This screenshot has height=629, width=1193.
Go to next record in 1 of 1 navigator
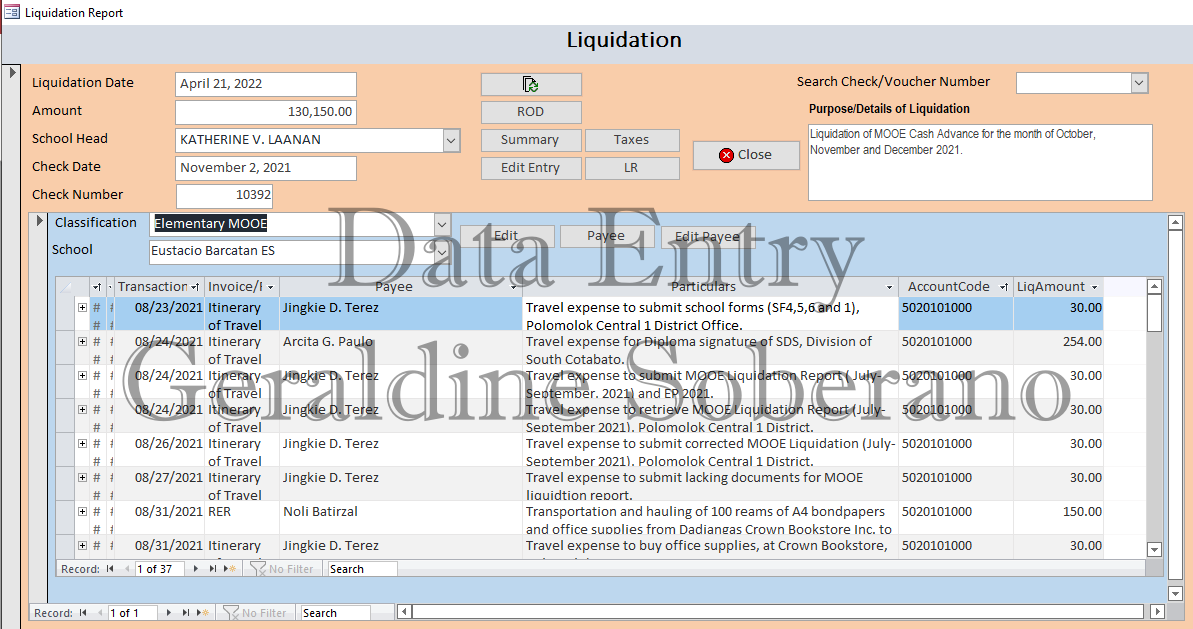[168, 613]
